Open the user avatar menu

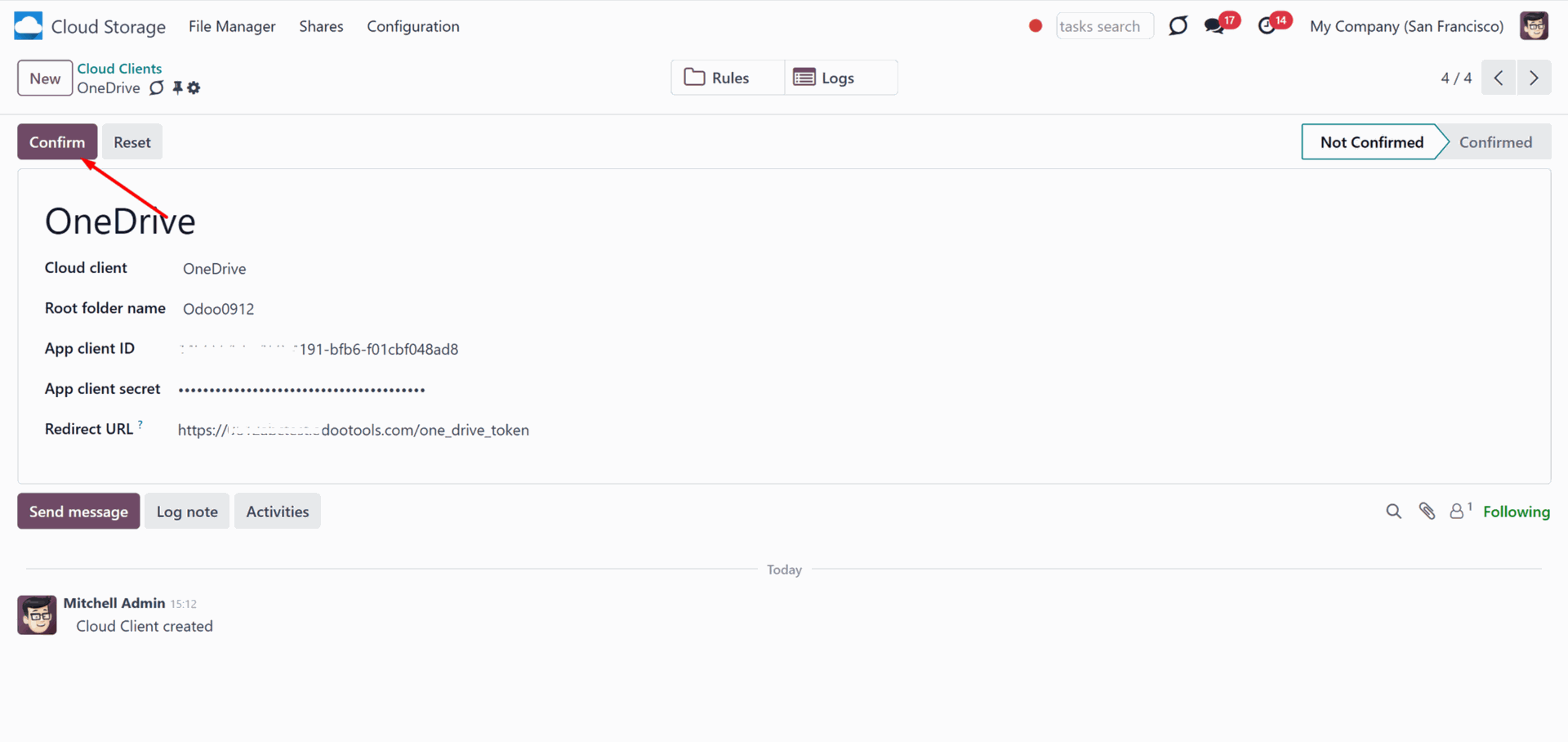pyautogui.click(x=1534, y=26)
